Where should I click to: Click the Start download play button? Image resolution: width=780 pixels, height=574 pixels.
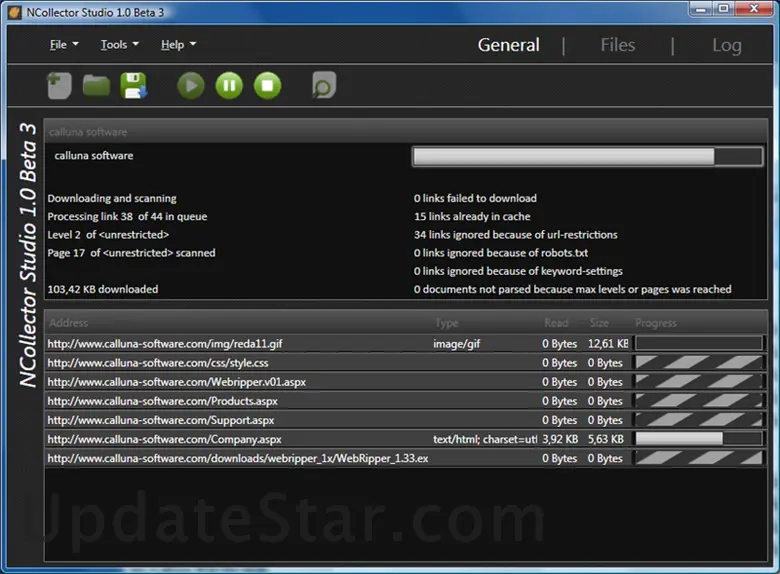[191, 86]
